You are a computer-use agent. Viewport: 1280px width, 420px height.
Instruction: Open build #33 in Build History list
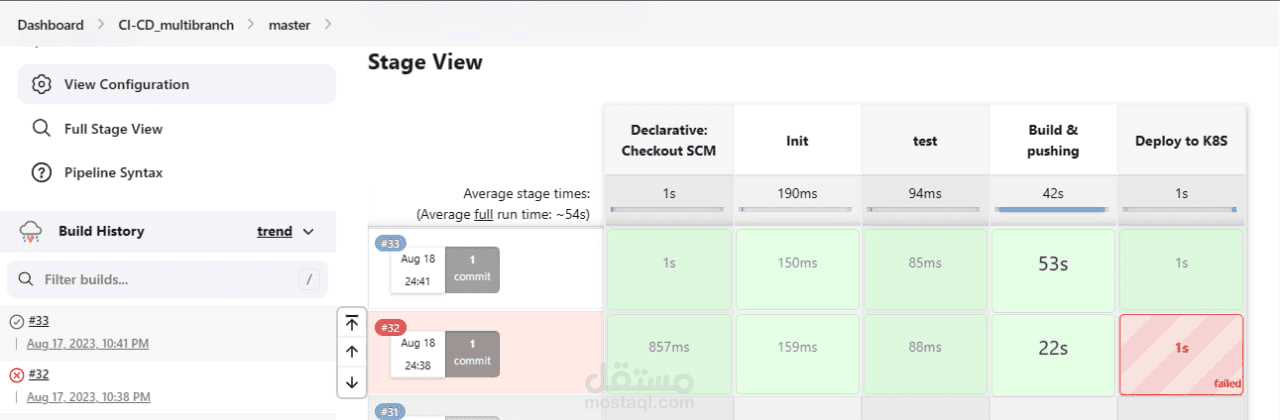click(x=39, y=320)
